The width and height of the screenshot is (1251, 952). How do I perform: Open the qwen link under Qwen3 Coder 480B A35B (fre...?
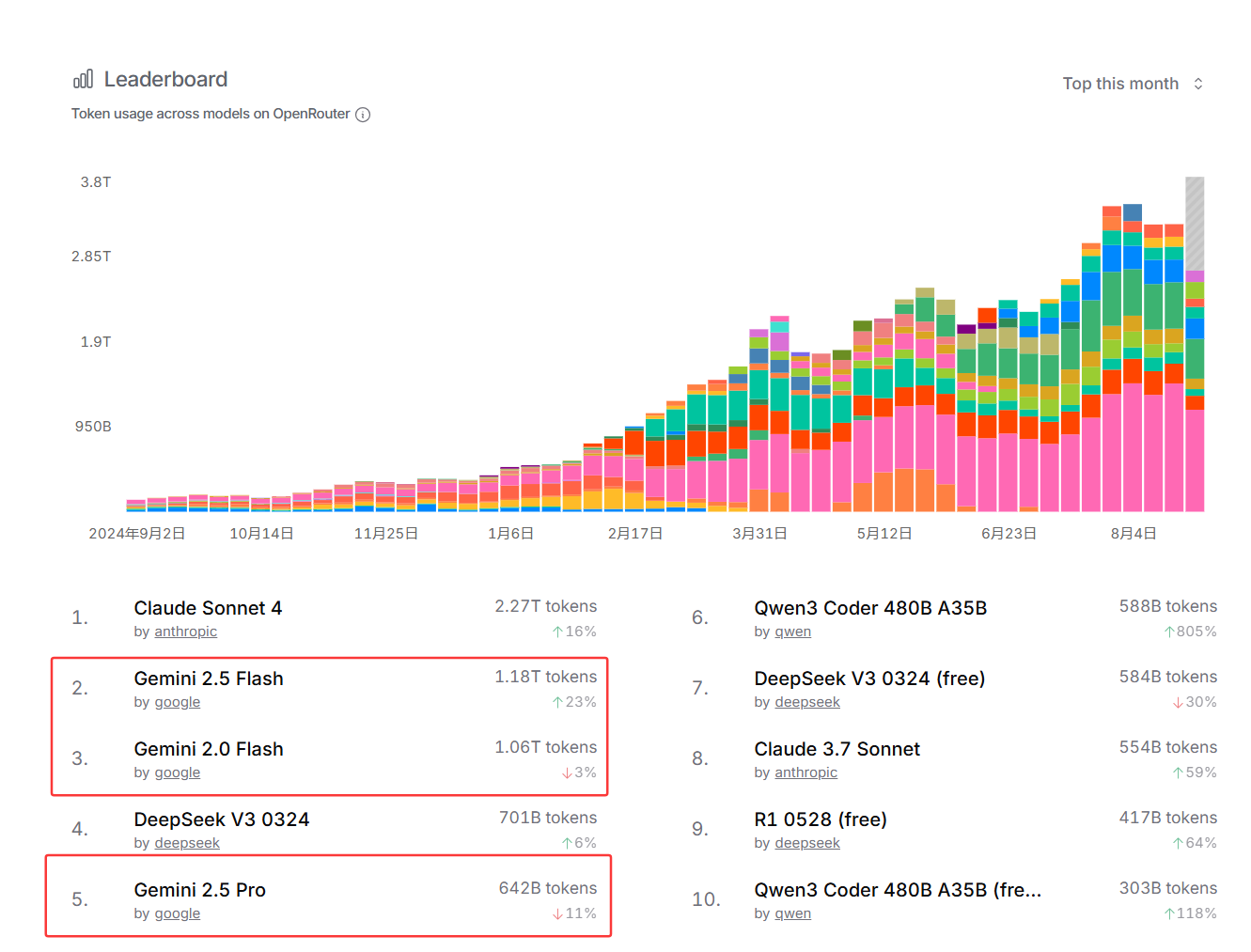pyautogui.click(x=792, y=913)
